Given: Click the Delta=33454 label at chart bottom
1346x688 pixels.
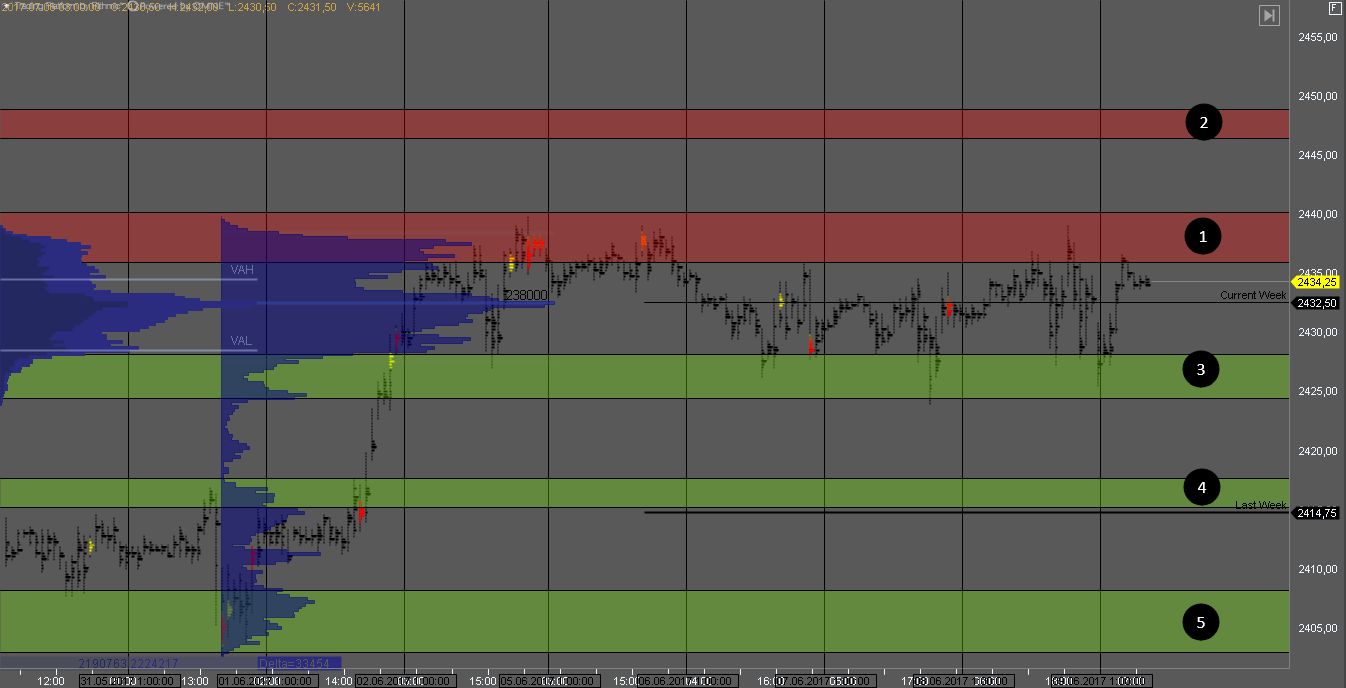Looking at the screenshot, I should pyautogui.click(x=297, y=663).
